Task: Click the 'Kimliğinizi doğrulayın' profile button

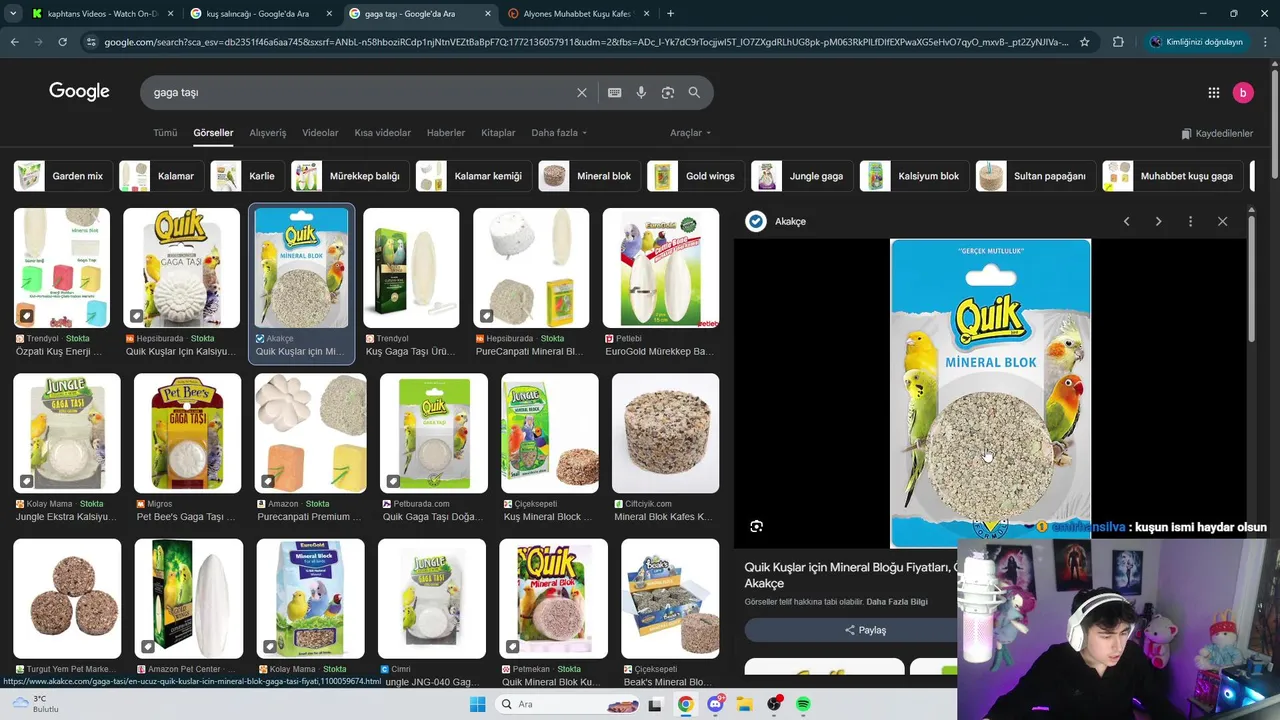Action: 1197,42
